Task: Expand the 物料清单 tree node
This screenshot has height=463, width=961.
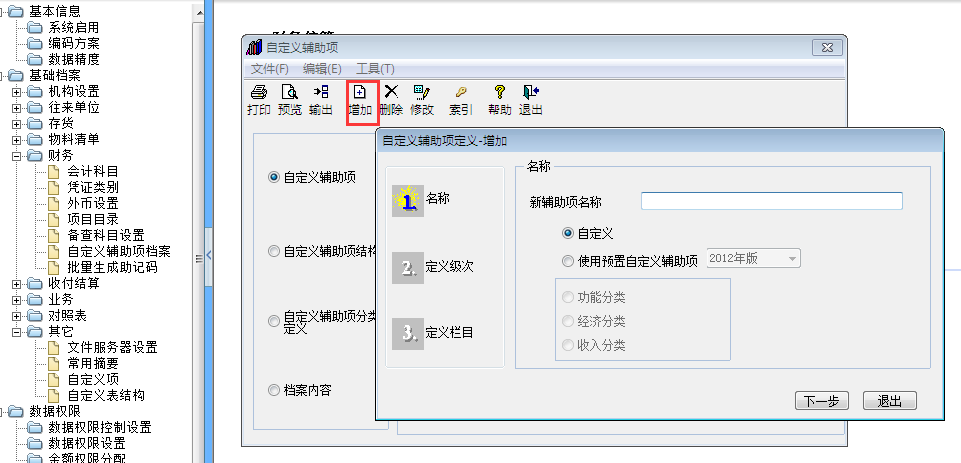Action: click(x=17, y=140)
